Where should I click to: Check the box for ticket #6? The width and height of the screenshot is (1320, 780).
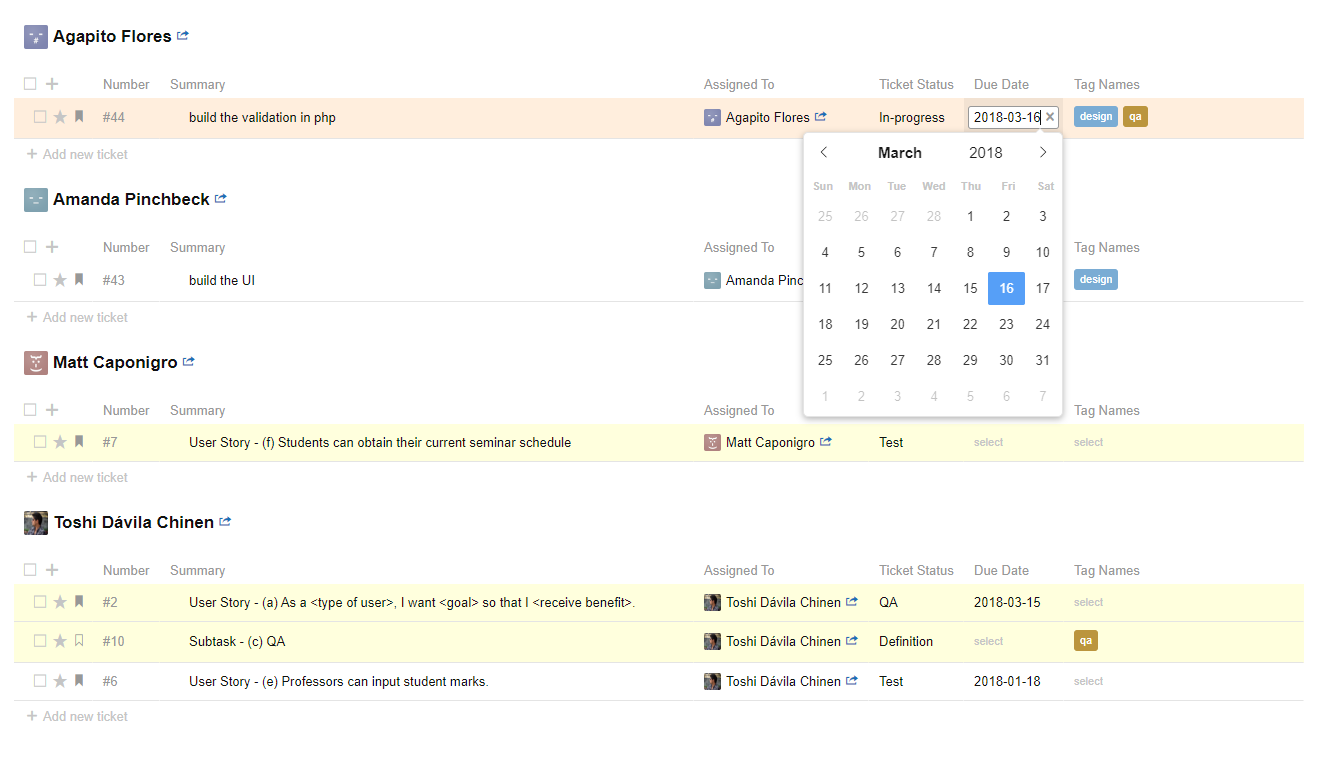tap(40, 681)
